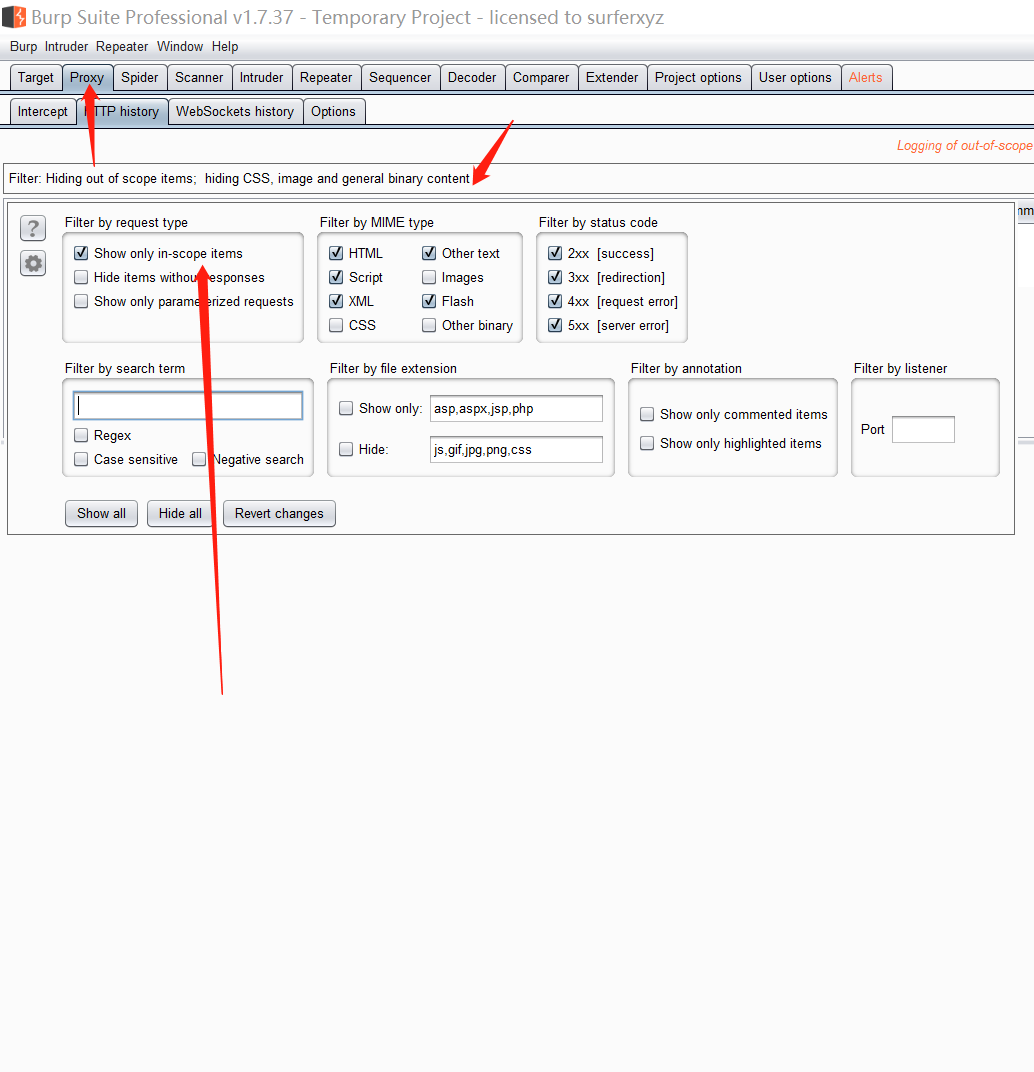Click Revert changes to reset the filter
Viewport: 1034px width, 1072px height.
pyautogui.click(x=278, y=513)
